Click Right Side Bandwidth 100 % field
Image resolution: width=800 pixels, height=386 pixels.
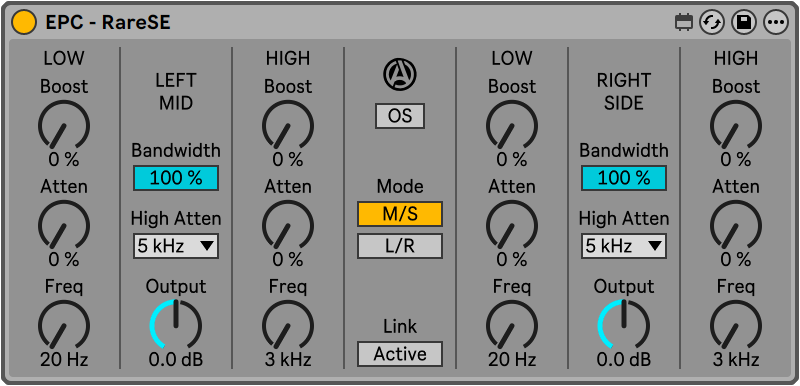click(x=623, y=178)
